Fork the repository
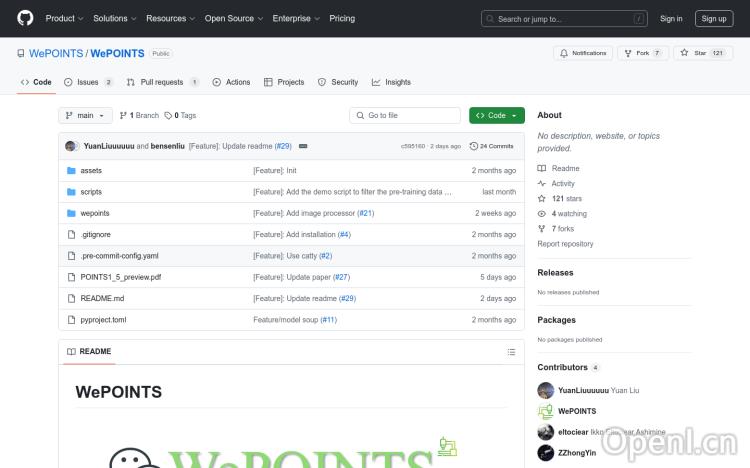 (643, 53)
